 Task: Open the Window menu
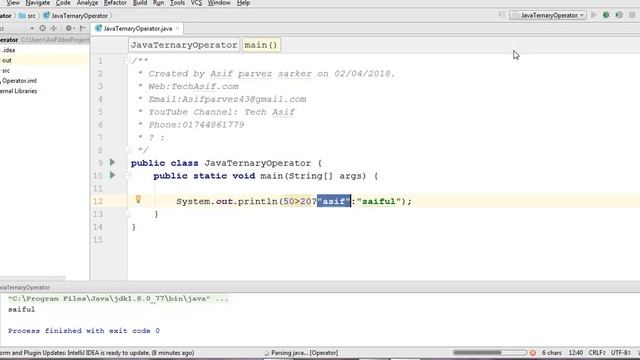click(219, 3)
